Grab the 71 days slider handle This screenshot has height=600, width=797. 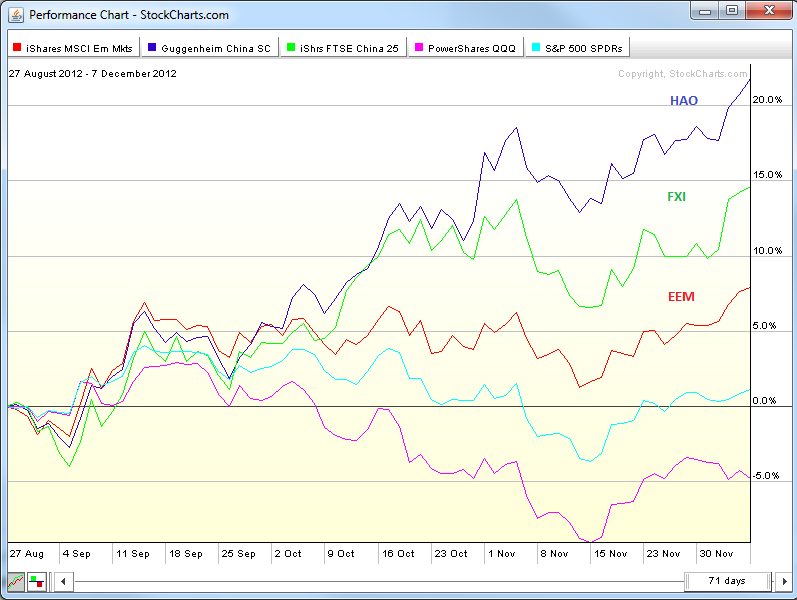point(728,581)
